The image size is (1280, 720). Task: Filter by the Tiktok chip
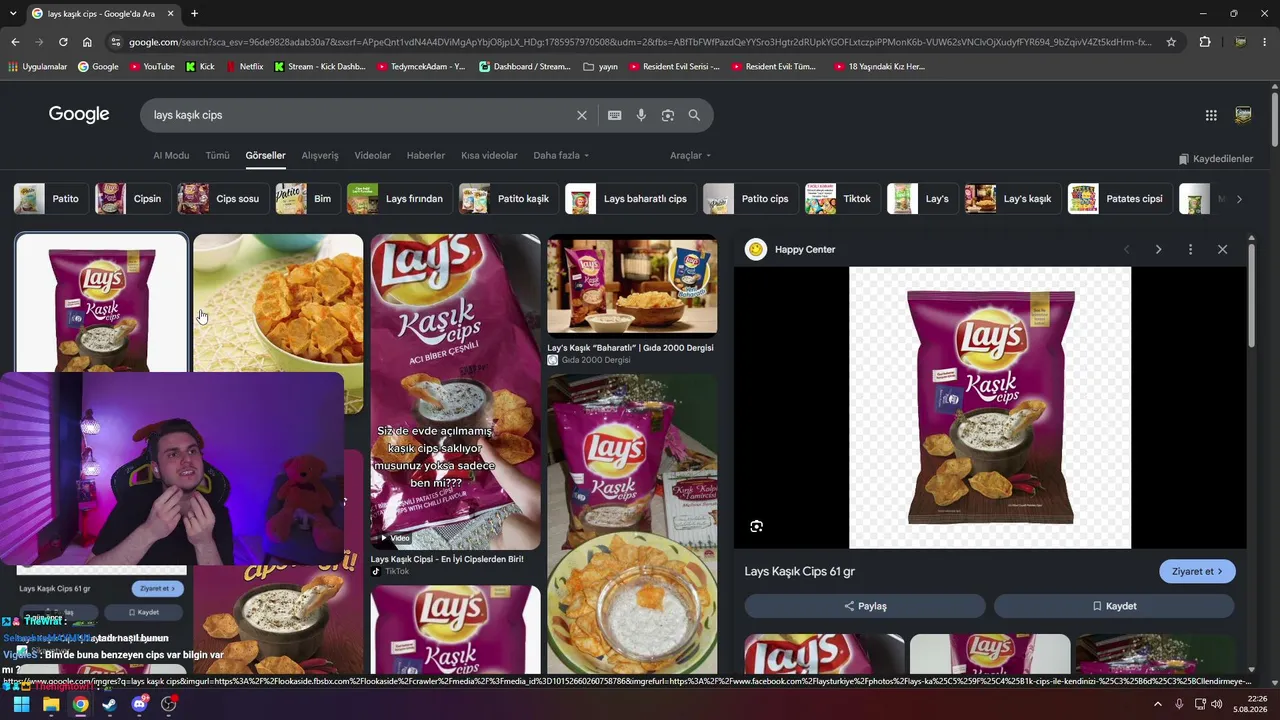tap(843, 199)
